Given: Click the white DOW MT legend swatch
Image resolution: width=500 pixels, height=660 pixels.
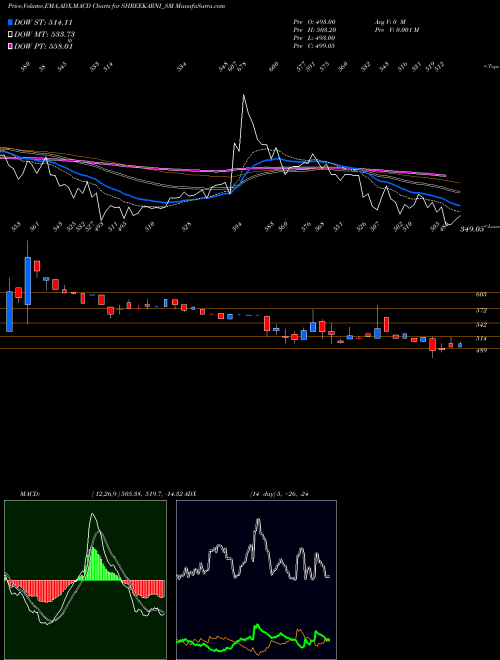Looking at the screenshot, I should [x=10, y=34].
